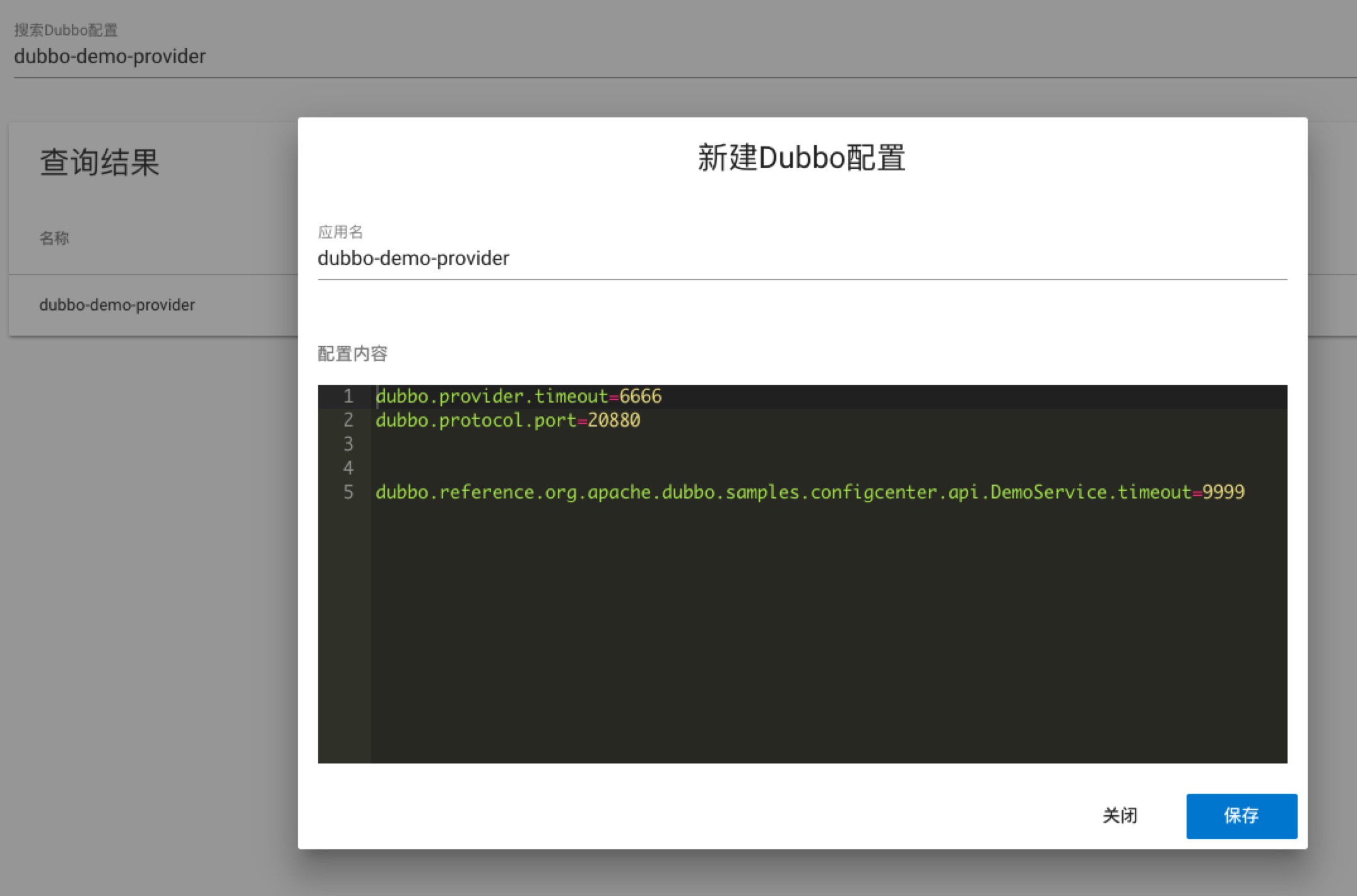Click the 名称 column header
Screen dimensions: 1357x896
(x=54, y=239)
